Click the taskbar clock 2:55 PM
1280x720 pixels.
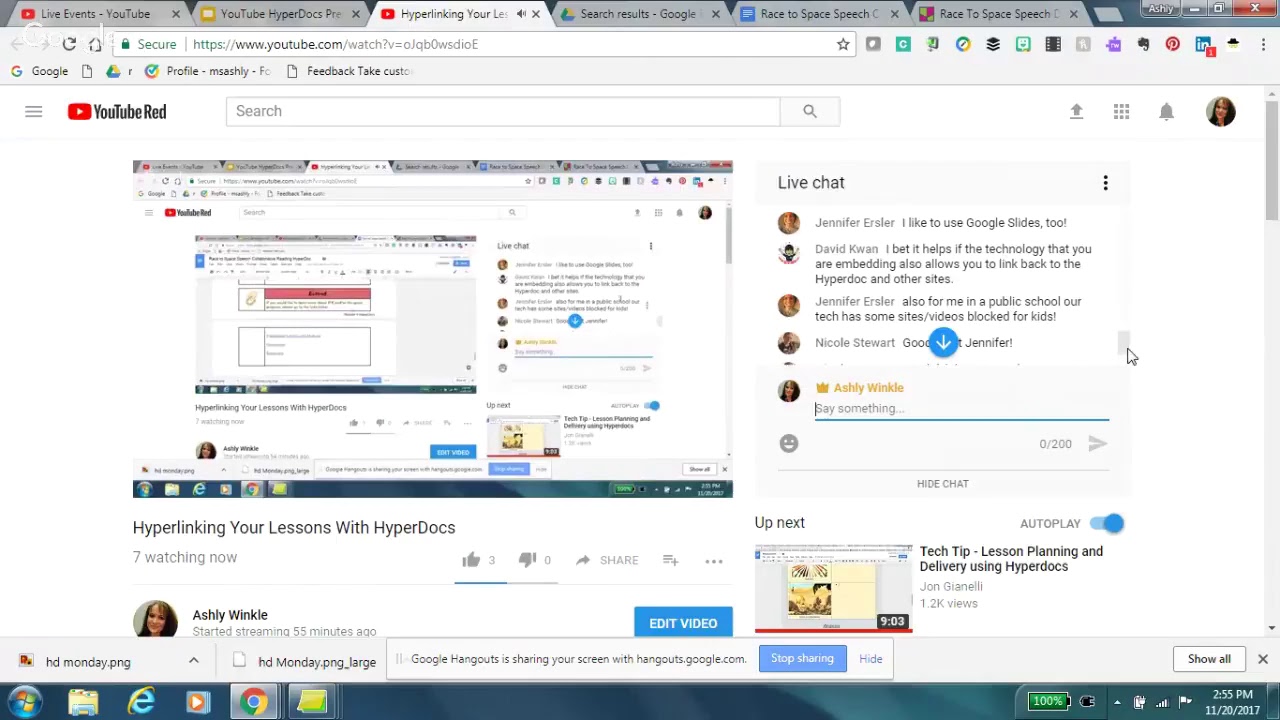1234,702
